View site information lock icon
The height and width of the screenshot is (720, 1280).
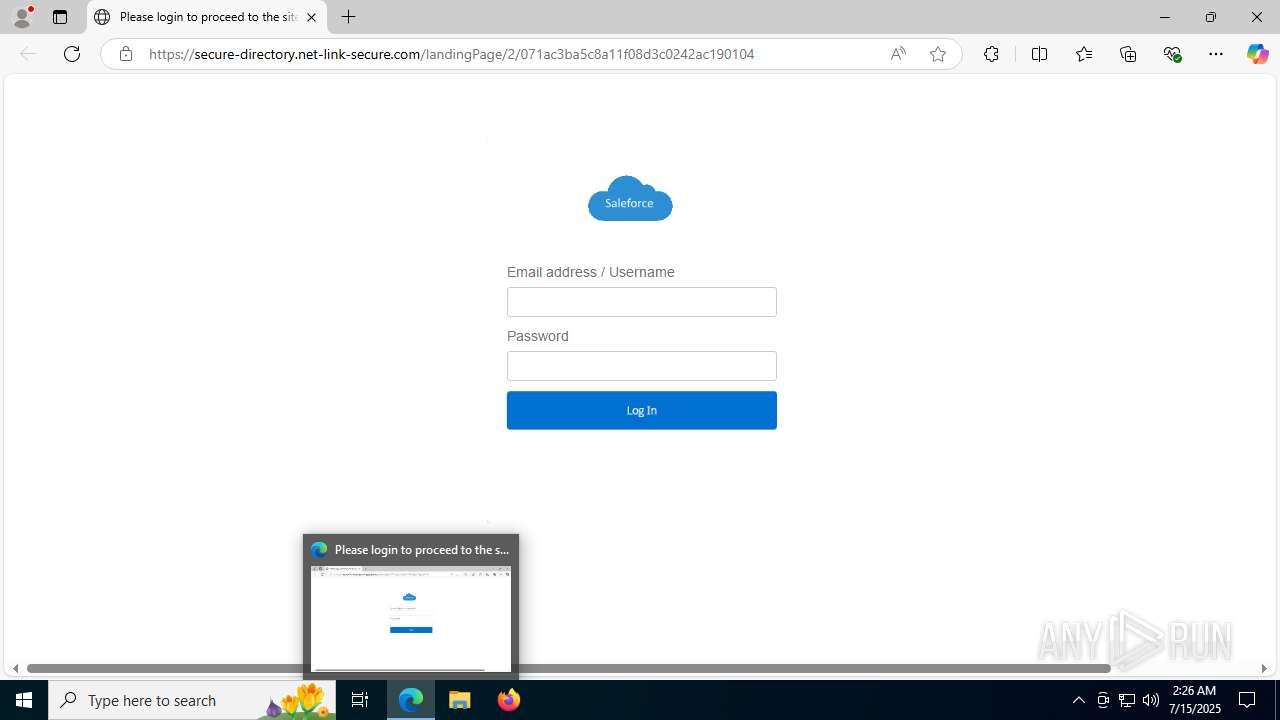pyautogui.click(x=125, y=54)
